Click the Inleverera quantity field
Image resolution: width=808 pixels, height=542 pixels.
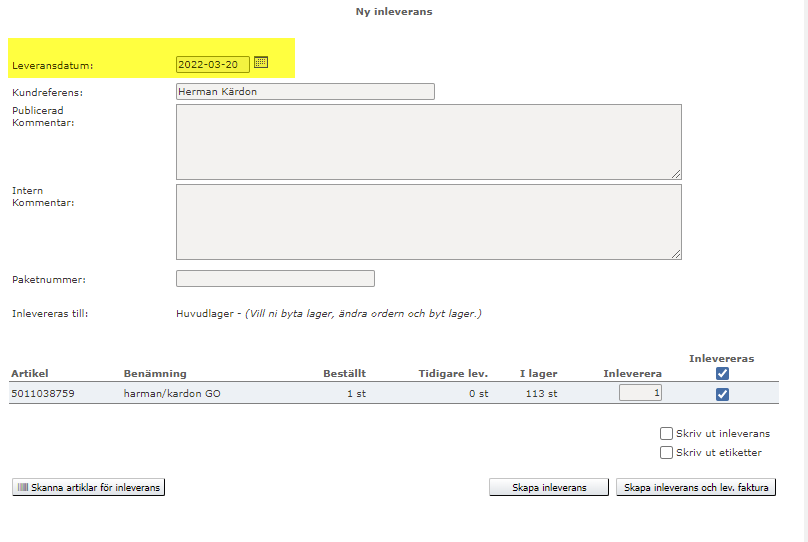click(x=640, y=393)
